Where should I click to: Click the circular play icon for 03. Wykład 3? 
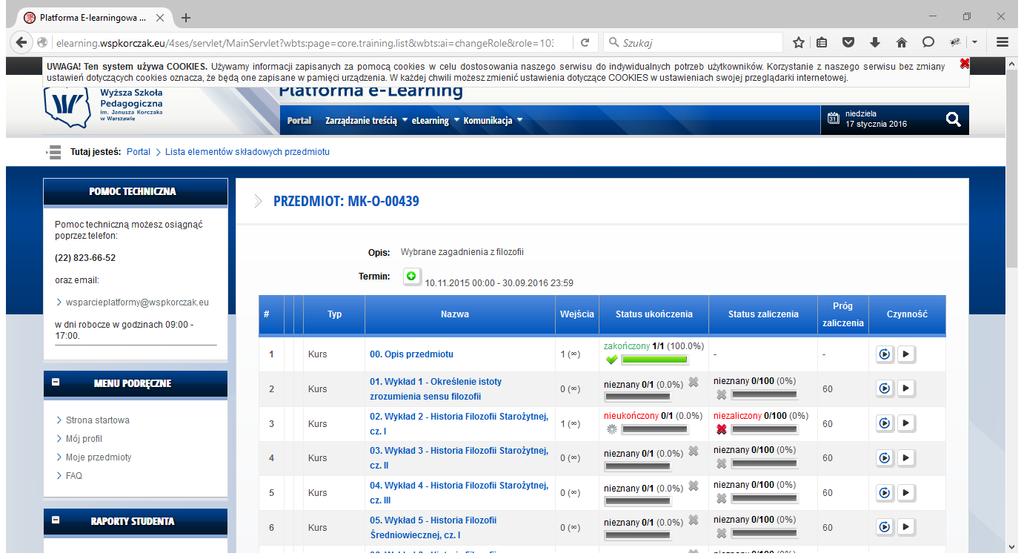click(884, 458)
